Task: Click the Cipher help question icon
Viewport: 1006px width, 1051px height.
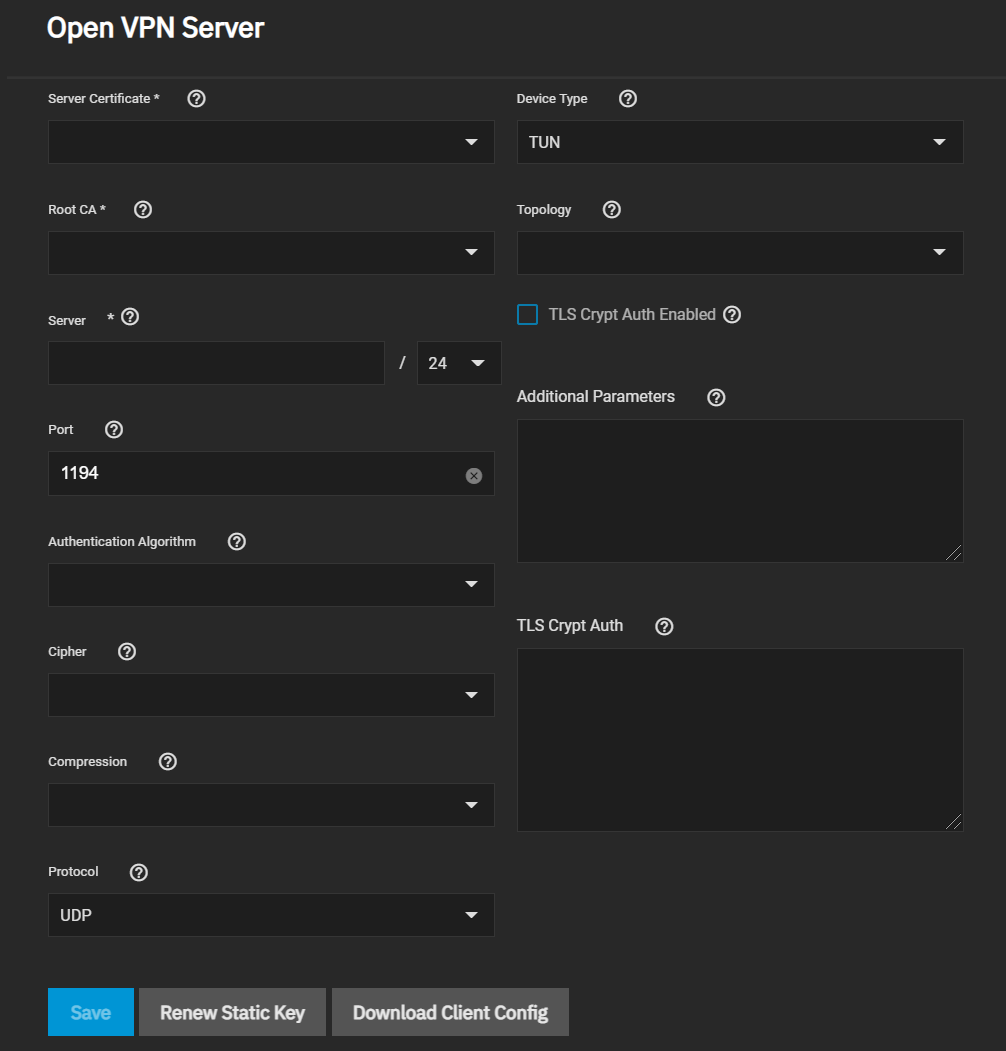Action: [x=127, y=652]
